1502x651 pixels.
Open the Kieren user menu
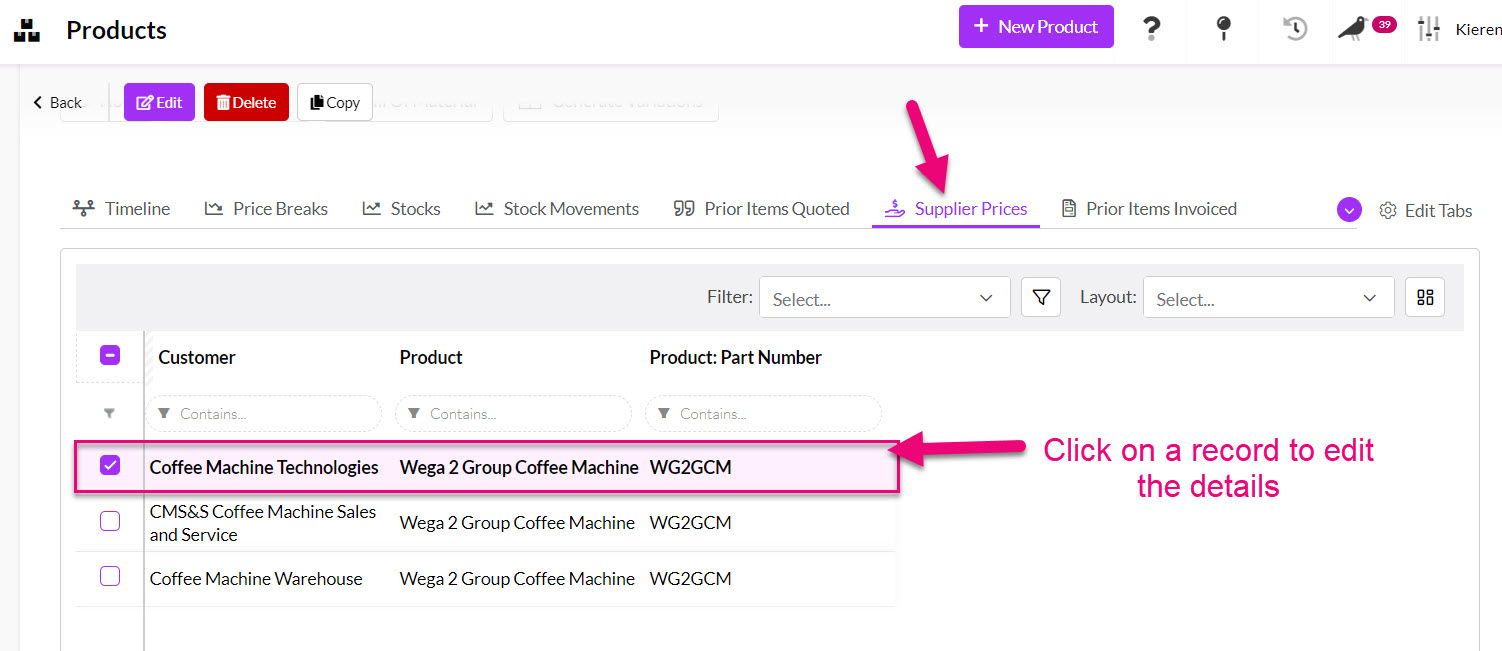tap(1478, 30)
